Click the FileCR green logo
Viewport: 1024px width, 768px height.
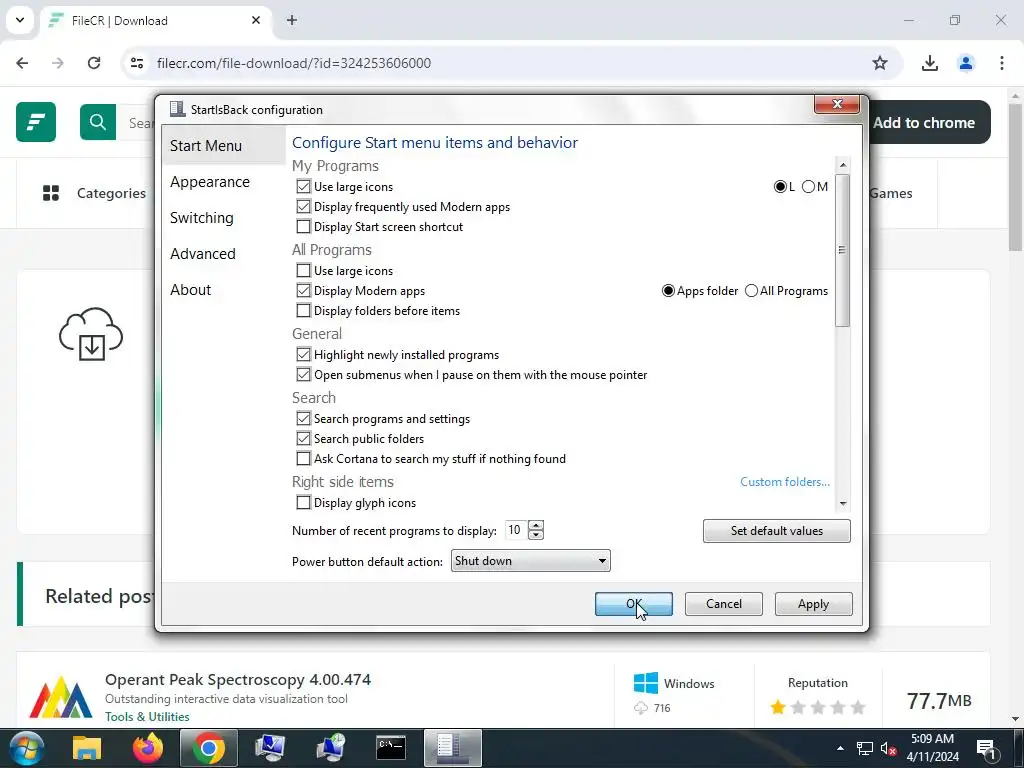pos(36,122)
